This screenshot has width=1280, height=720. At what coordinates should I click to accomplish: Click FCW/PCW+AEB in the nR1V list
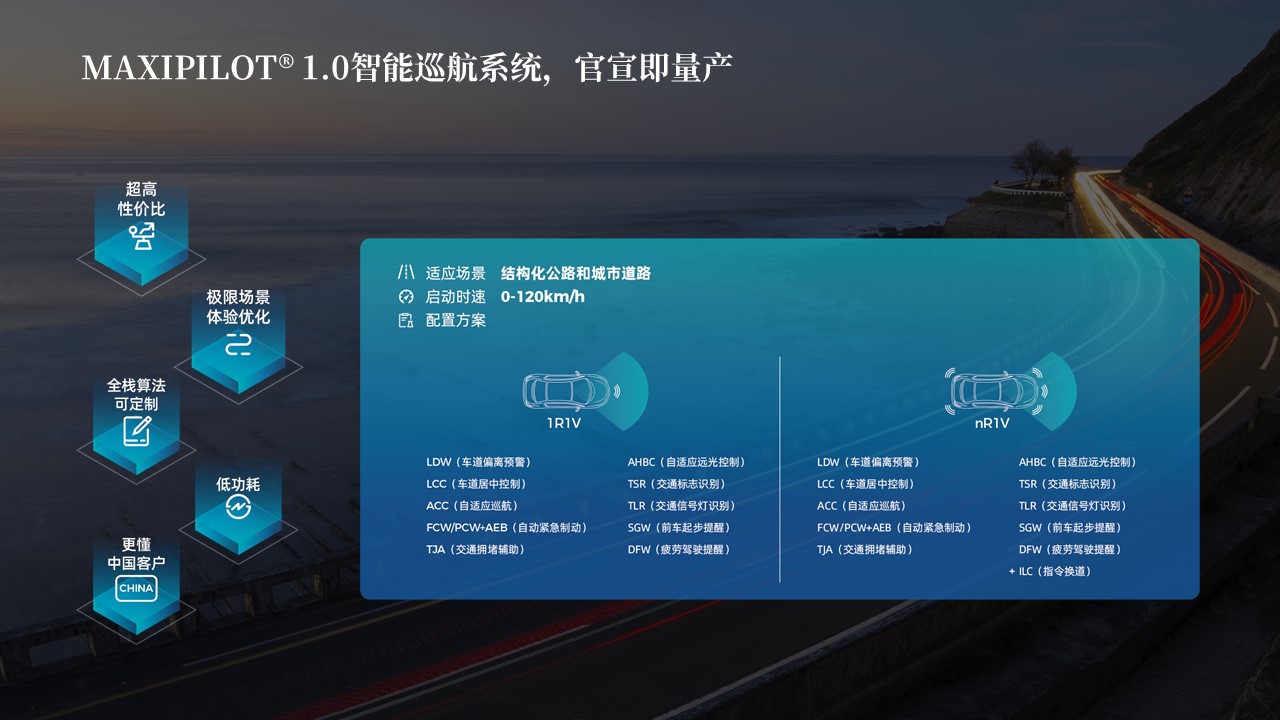click(x=896, y=528)
